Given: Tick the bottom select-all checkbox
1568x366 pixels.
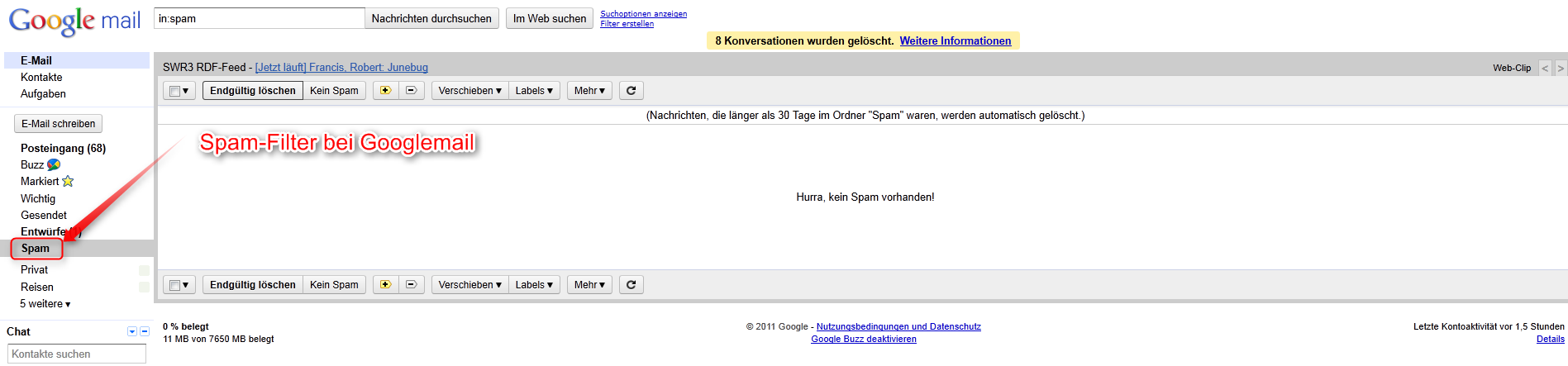Looking at the screenshot, I should [174, 285].
